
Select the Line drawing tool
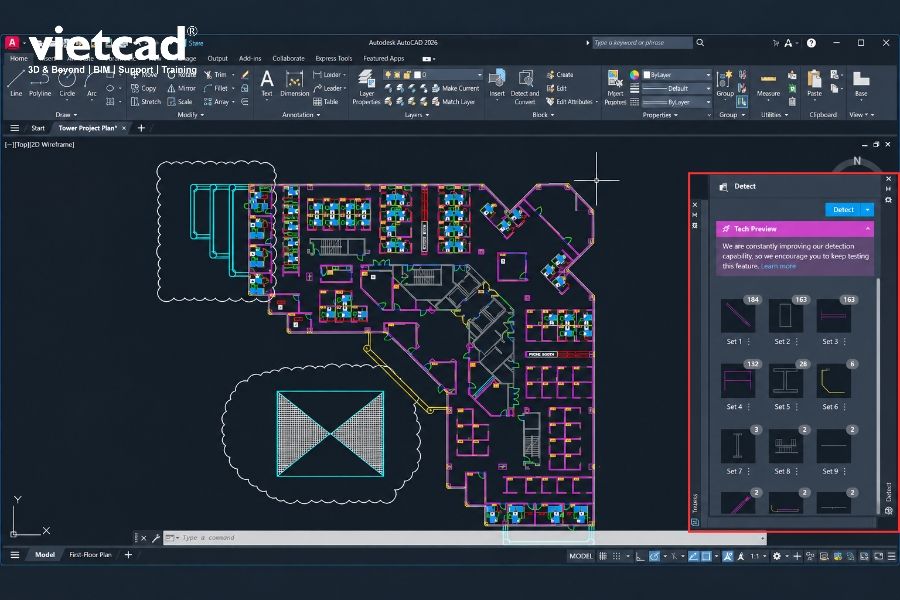(x=16, y=83)
